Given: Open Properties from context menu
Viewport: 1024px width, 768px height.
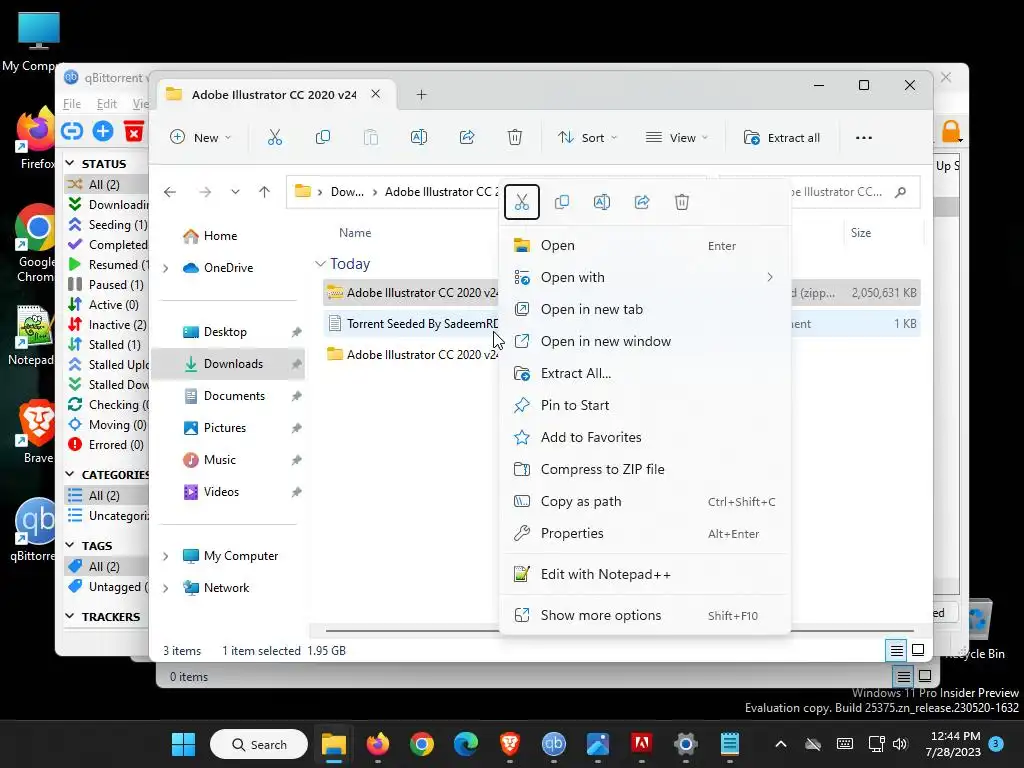Looking at the screenshot, I should click(x=645, y=534).
